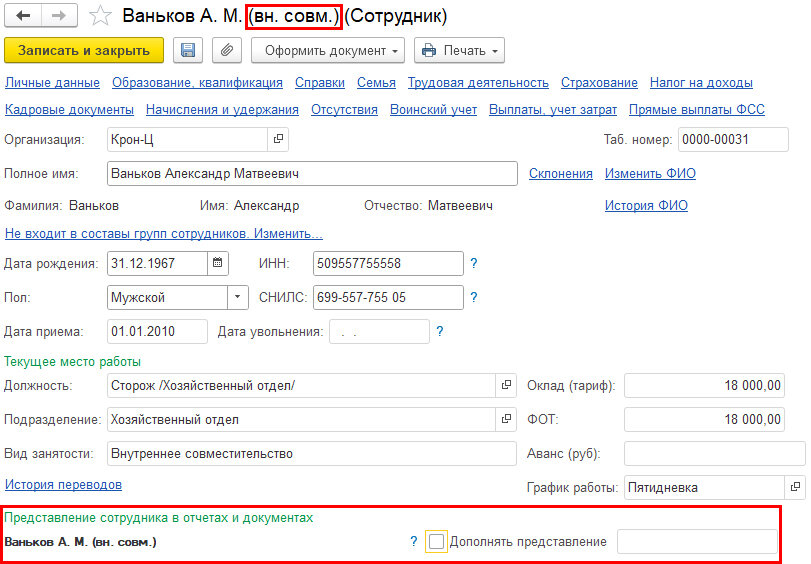The image size is (811, 564).
Task: Go back with the left arrow button
Action: [23, 16]
